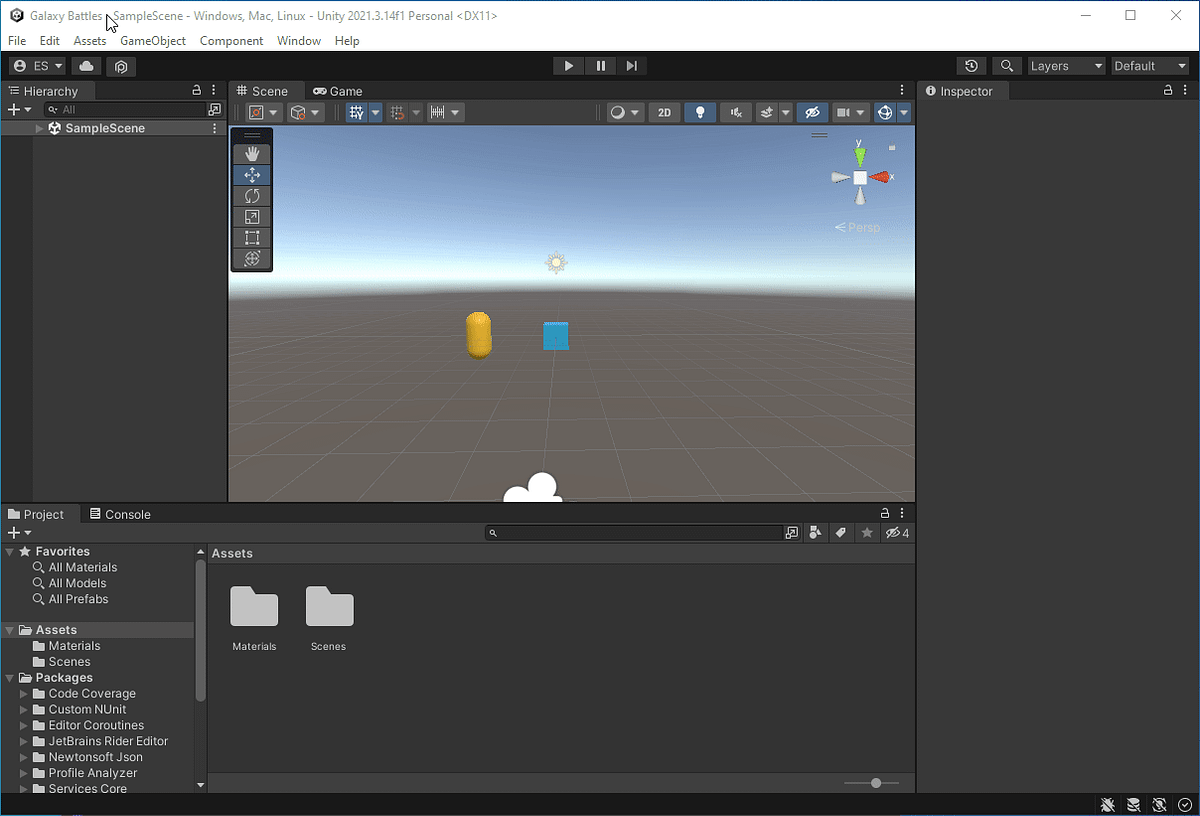Select the Scale tool
Viewport: 1200px width, 816px height.
coord(251,216)
